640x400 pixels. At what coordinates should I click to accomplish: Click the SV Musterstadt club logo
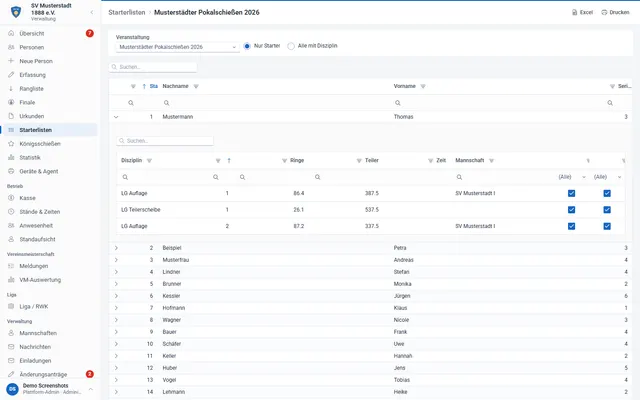coord(16,12)
